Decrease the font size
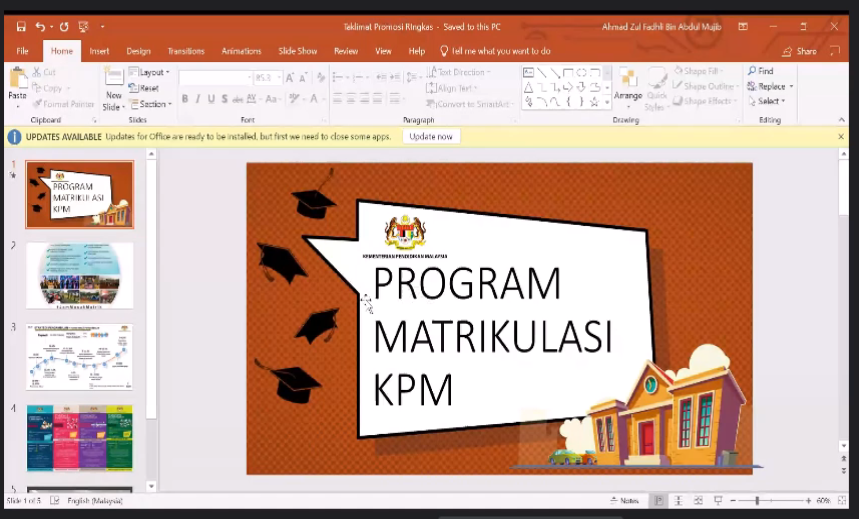Screen dimensions: 859x519 coord(303,78)
